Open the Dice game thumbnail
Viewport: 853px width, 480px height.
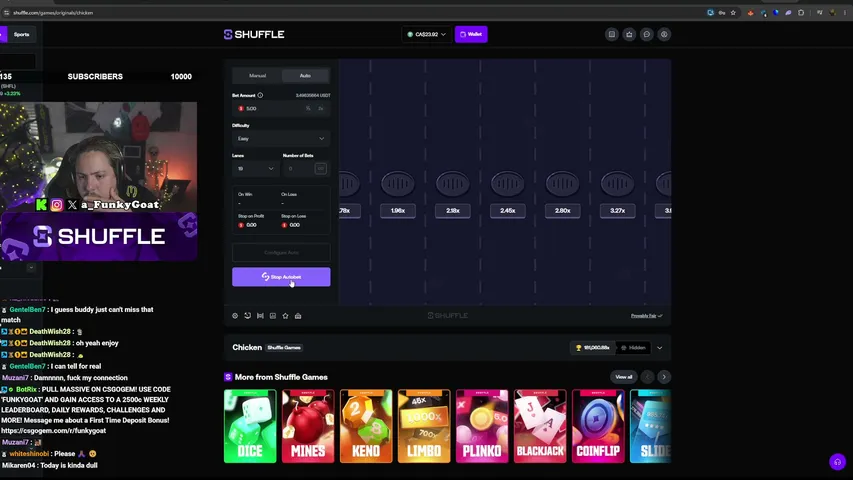[x=250, y=426]
